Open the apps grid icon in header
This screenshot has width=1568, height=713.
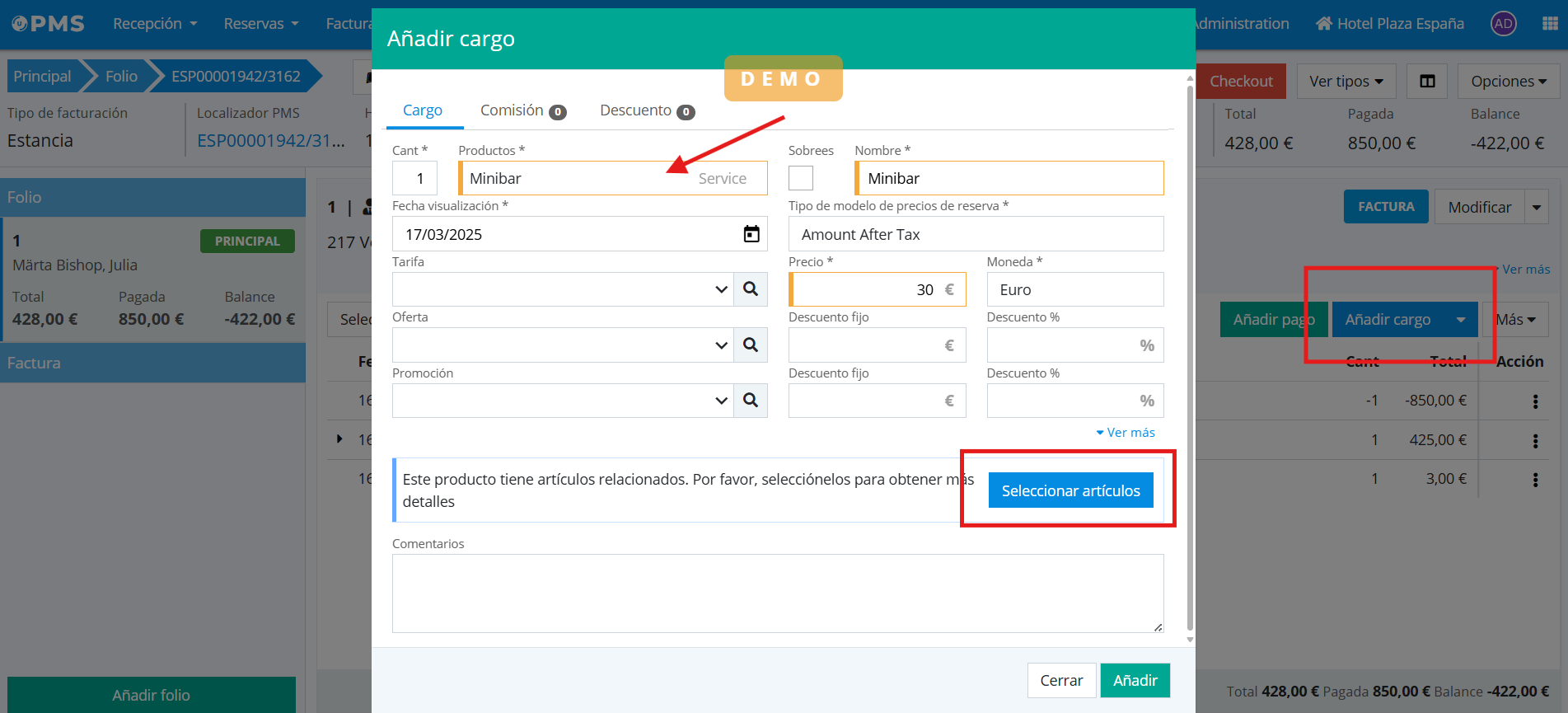[x=1549, y=24]
